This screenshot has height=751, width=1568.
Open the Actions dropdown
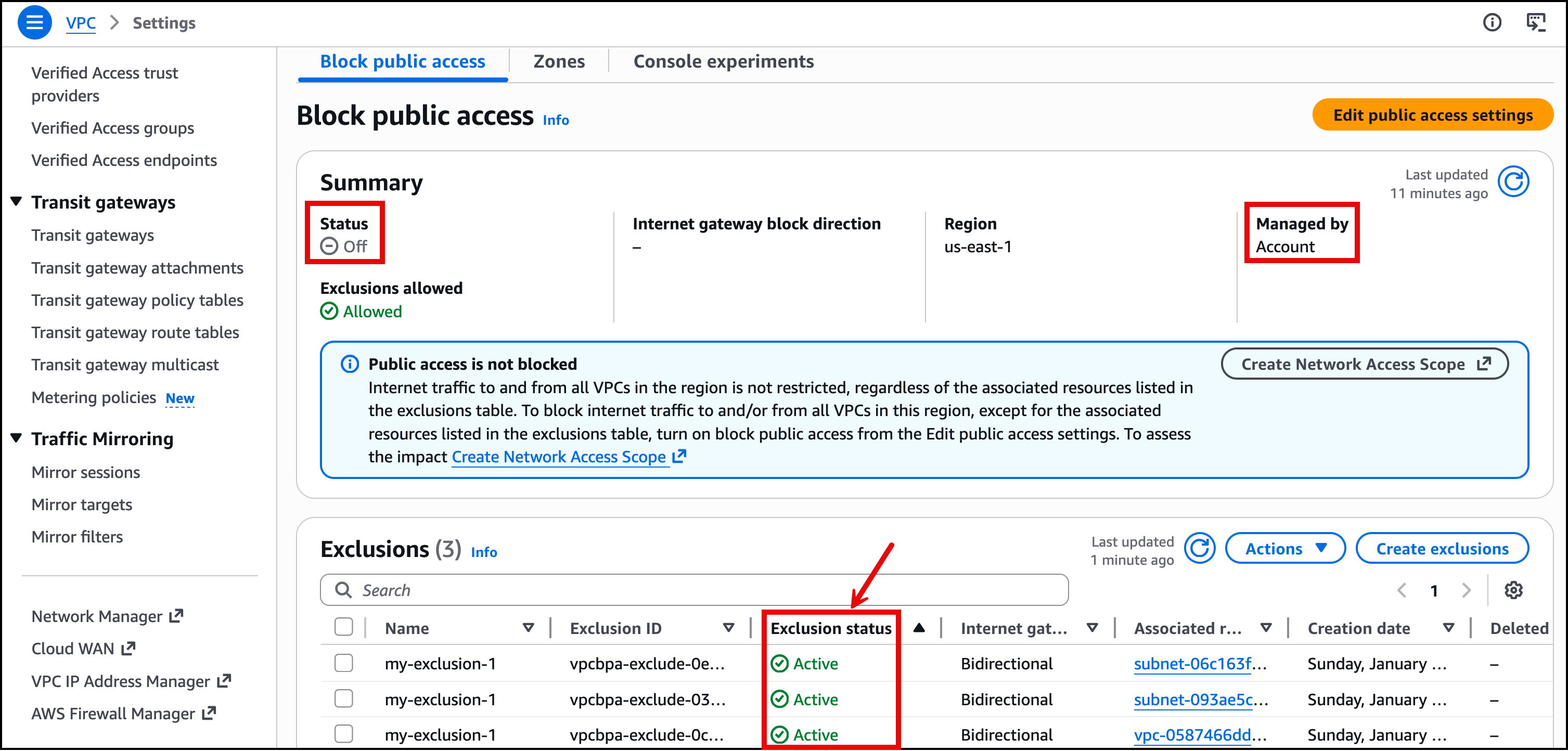tap(1284, 548)
